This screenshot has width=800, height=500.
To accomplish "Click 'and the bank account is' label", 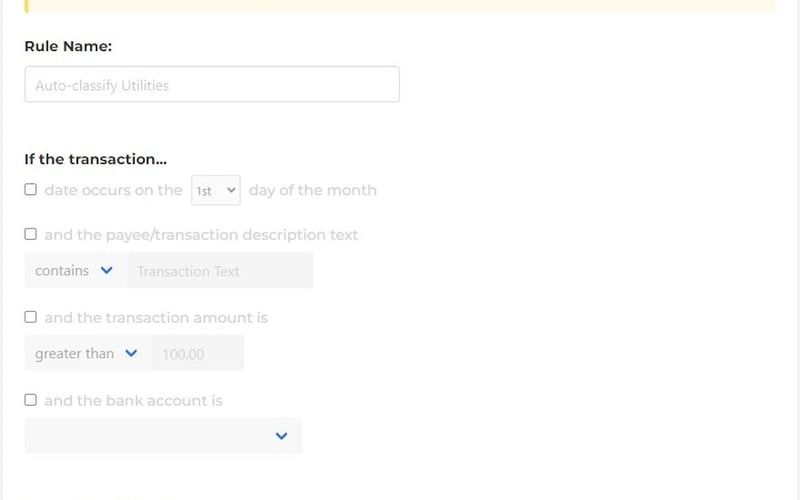I will coord(133,401).
